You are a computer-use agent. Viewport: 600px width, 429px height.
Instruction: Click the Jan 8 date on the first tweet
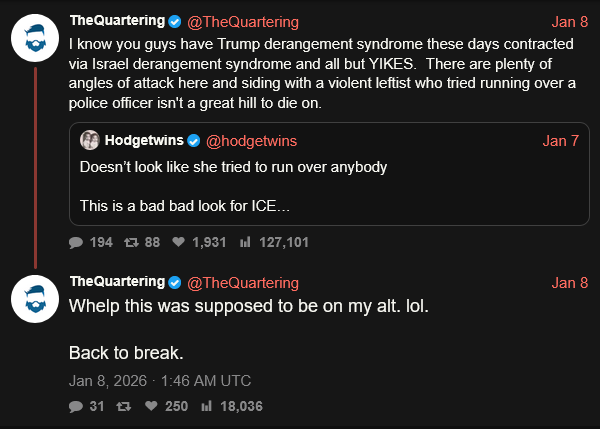point(570,22)
